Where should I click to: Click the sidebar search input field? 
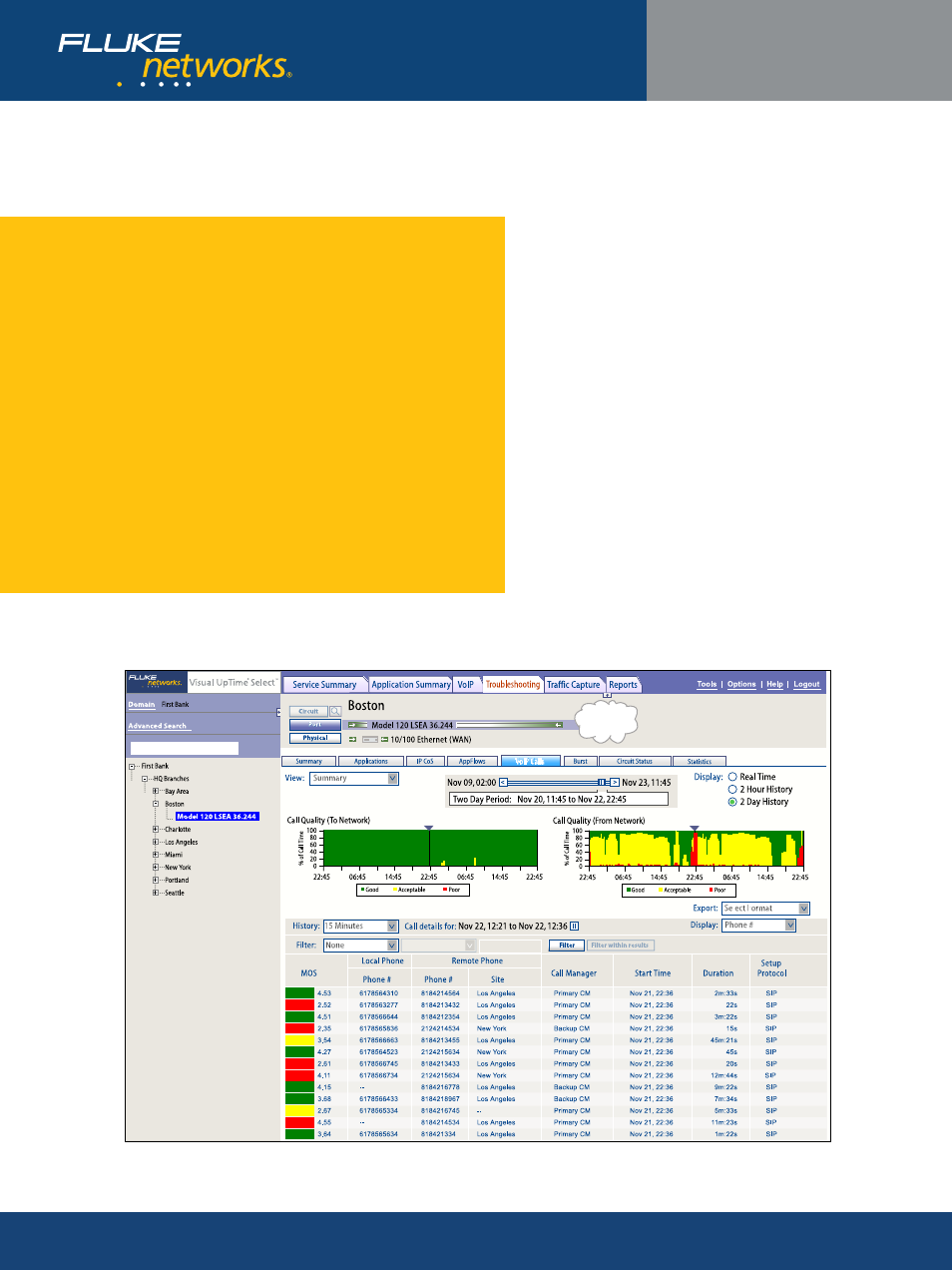185,748
